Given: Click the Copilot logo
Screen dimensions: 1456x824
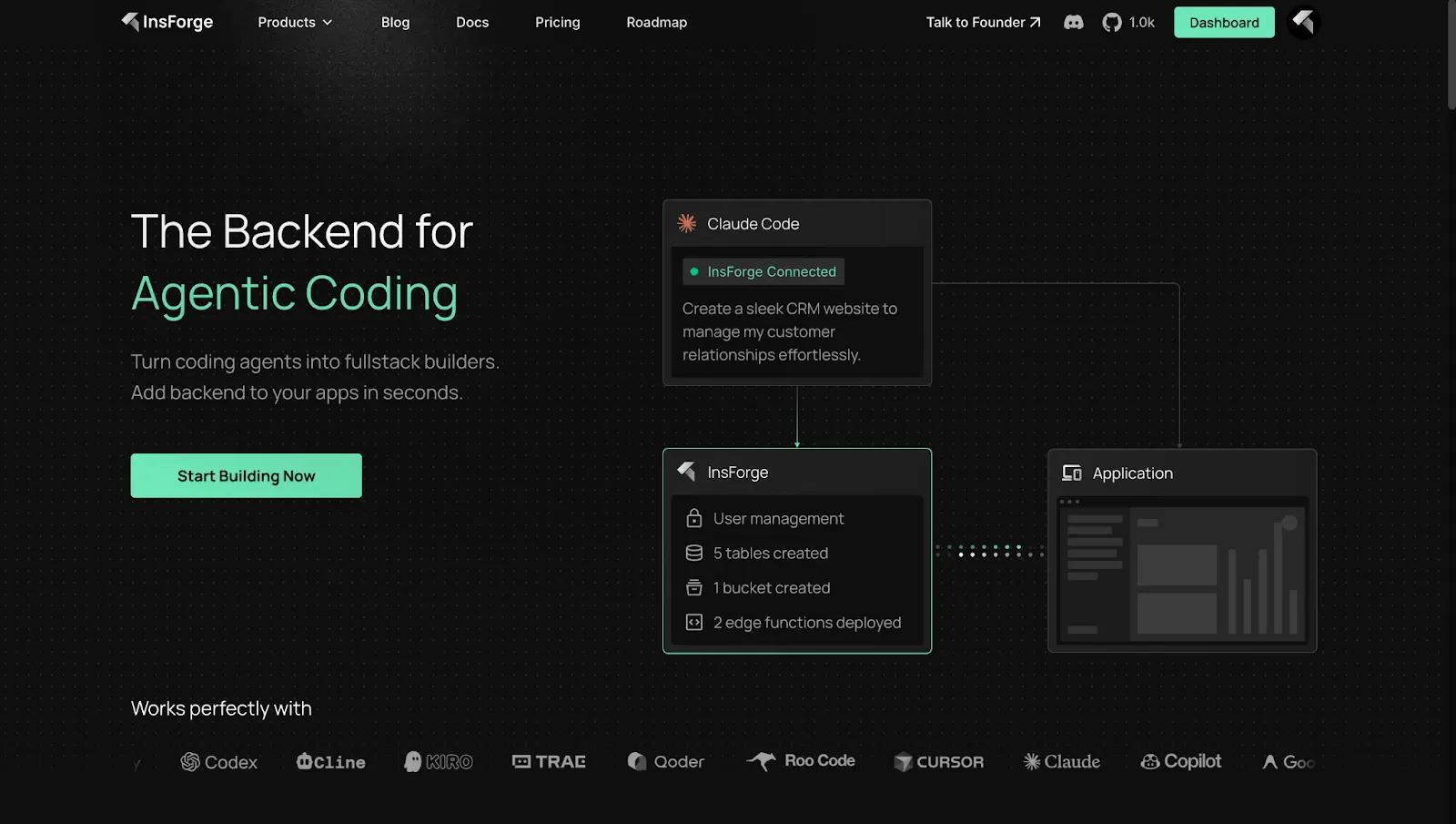Looking at the screenshot, I should click(1180, 761).
